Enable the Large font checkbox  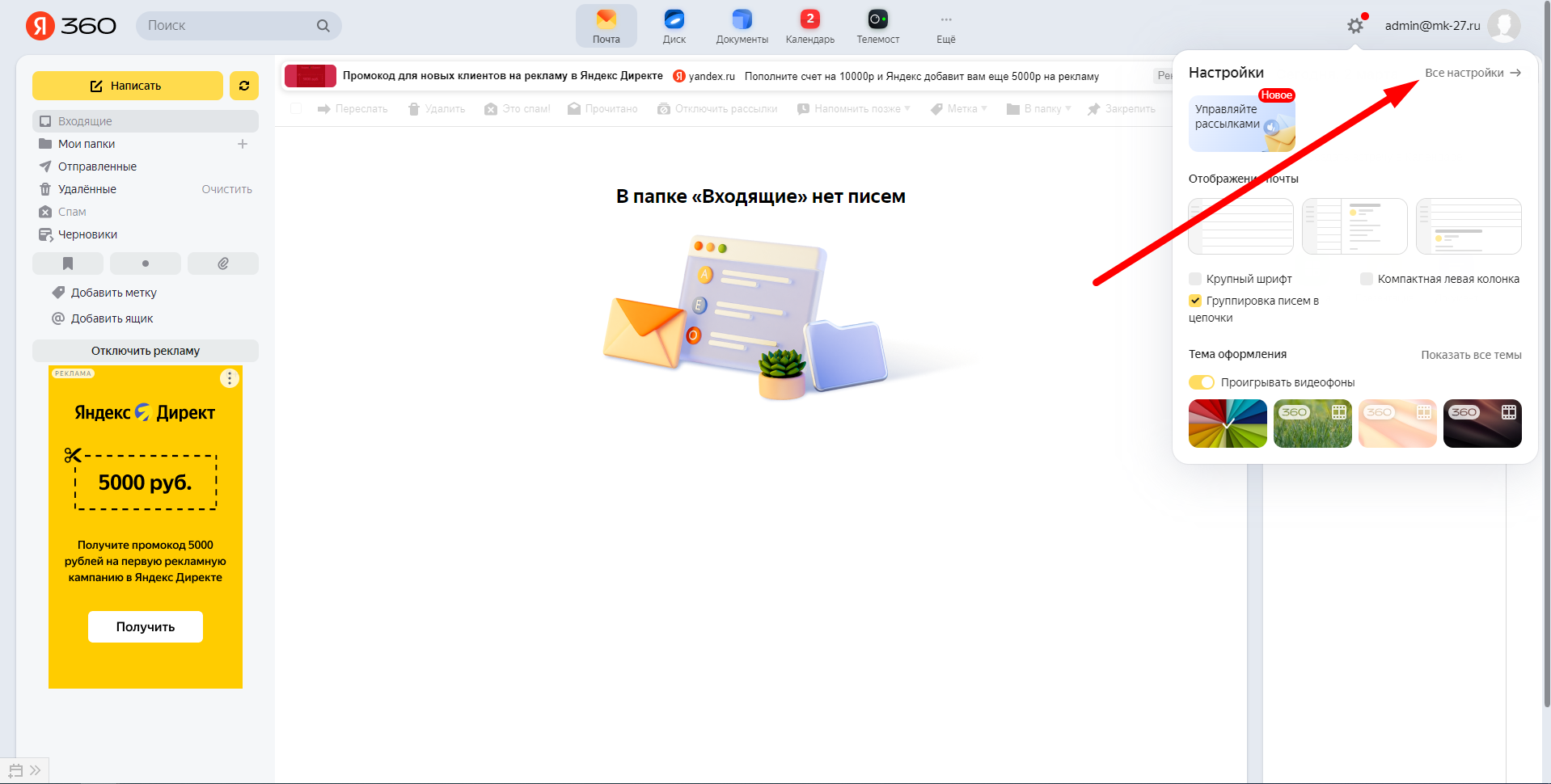click(x=1195, y=279)
